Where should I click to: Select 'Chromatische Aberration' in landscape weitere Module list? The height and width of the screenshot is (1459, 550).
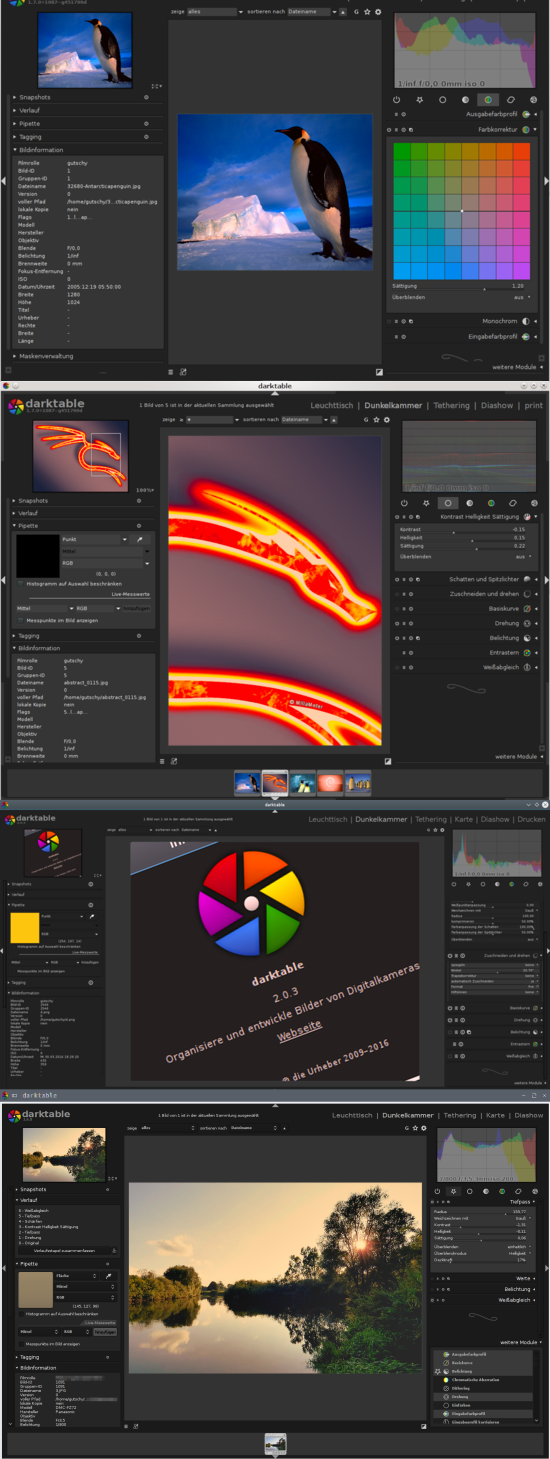tap(481, 1380)
